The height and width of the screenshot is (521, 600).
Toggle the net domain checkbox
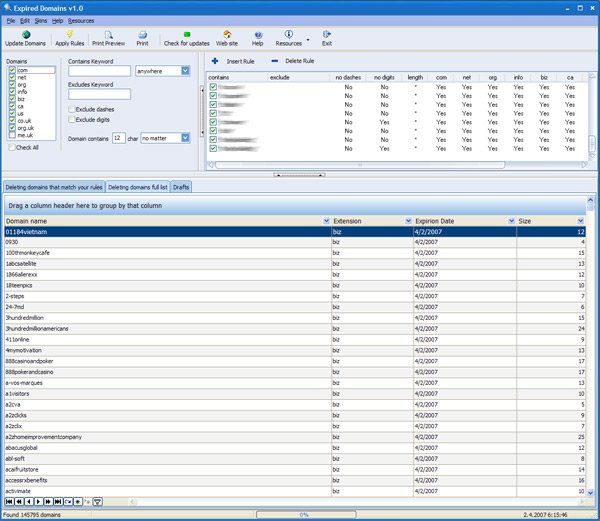(x=12, y=77)
